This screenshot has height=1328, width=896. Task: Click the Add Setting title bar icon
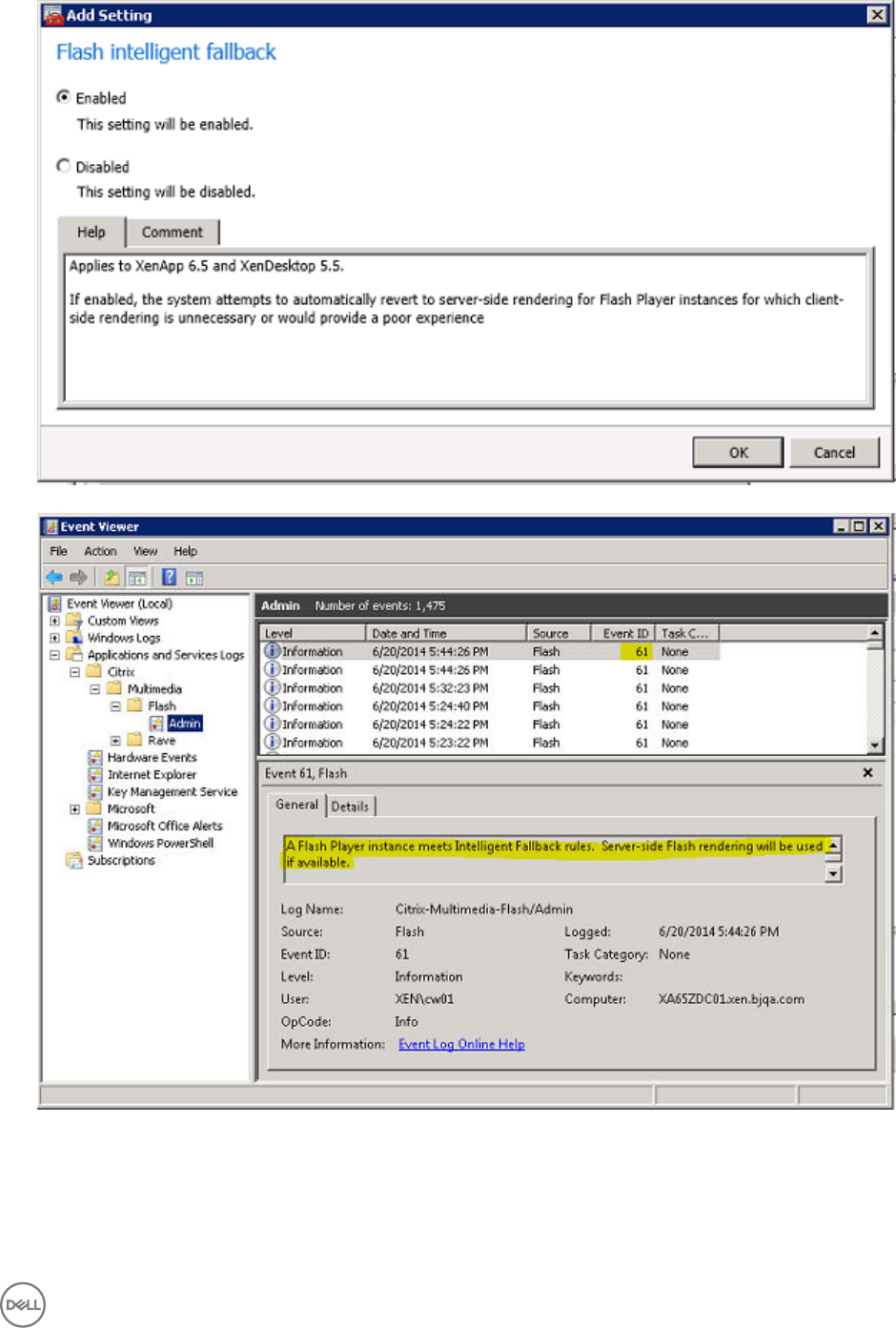coord(53,15)
